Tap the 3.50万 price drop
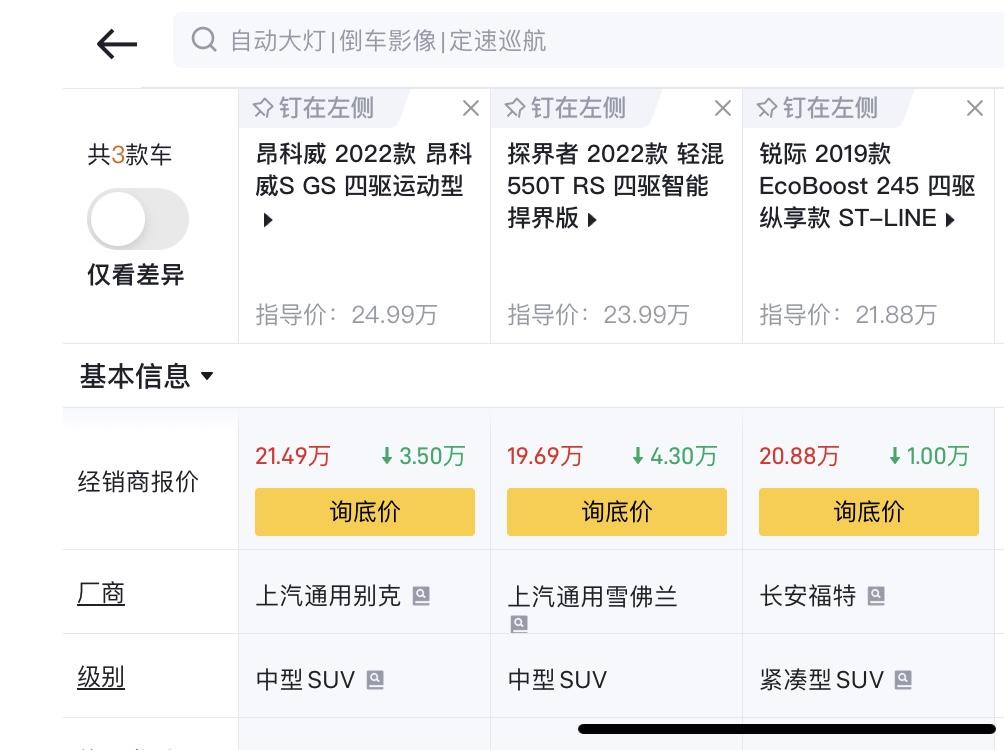This screenshot has width=1004, height=750. [423, 456]
